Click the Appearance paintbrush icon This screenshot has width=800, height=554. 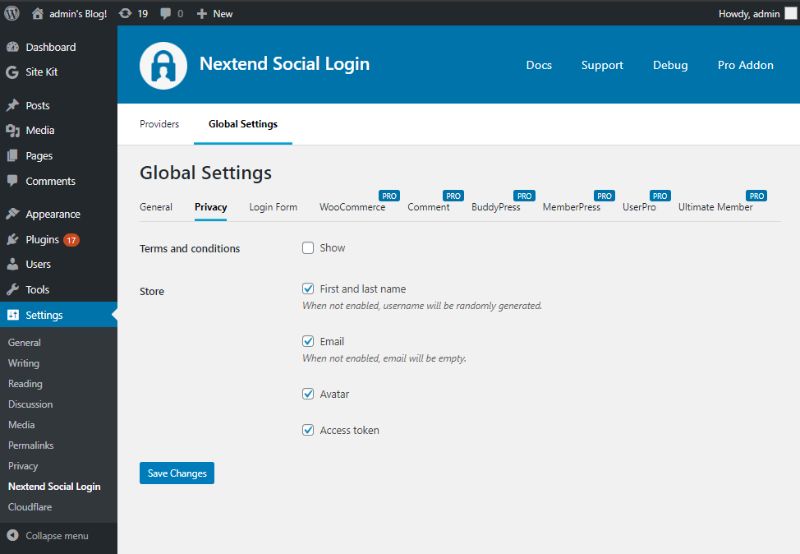pyautogui.click(x=13, y=214)
